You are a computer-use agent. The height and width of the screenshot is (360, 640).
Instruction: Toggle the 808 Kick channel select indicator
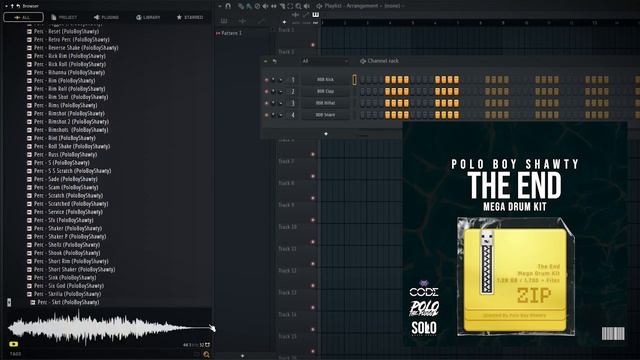tap(354, 80)
